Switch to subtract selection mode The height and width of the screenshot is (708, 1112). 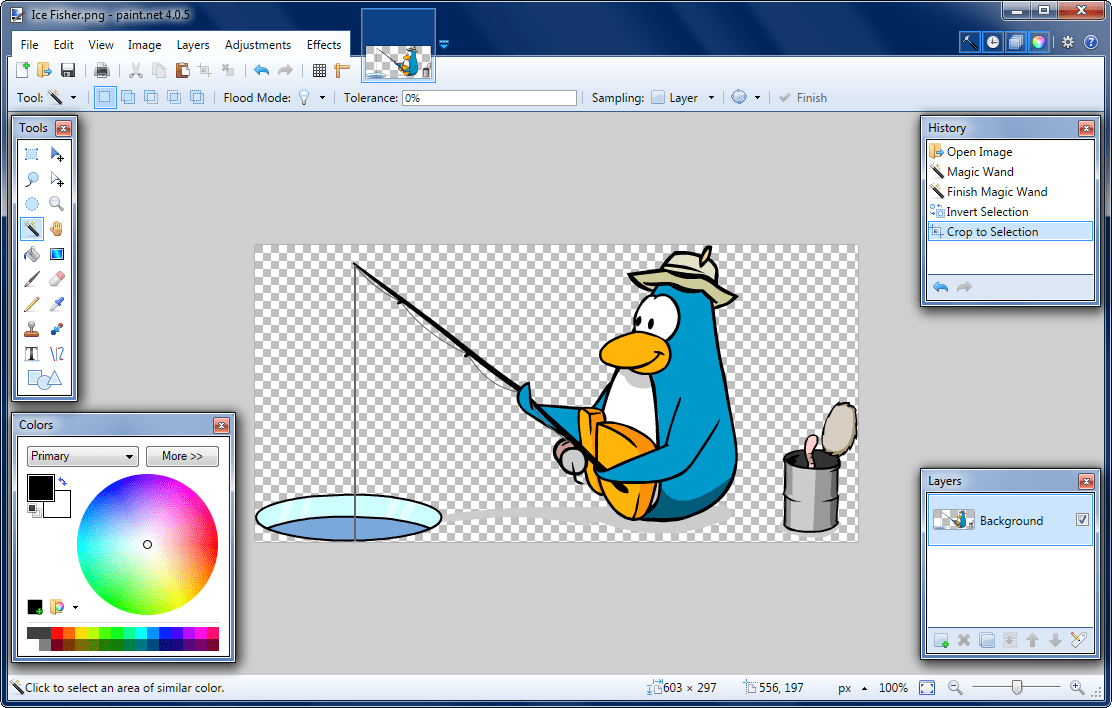click(x=150, y=97)
